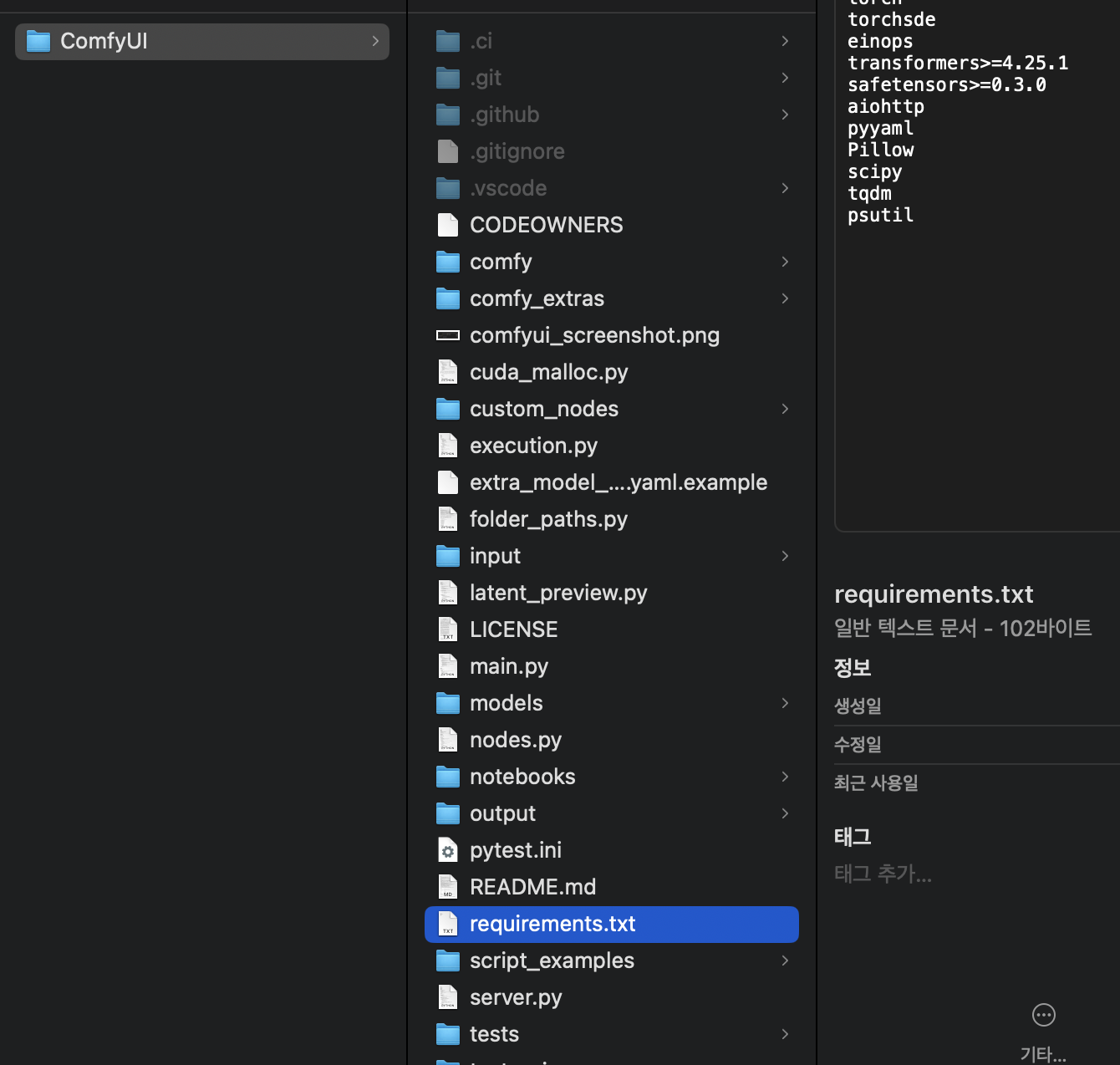This screenshot has height=1065, width=1120.
Task: Expand the custom_nodes folder chevron
Action: click(x=785, y=409)
